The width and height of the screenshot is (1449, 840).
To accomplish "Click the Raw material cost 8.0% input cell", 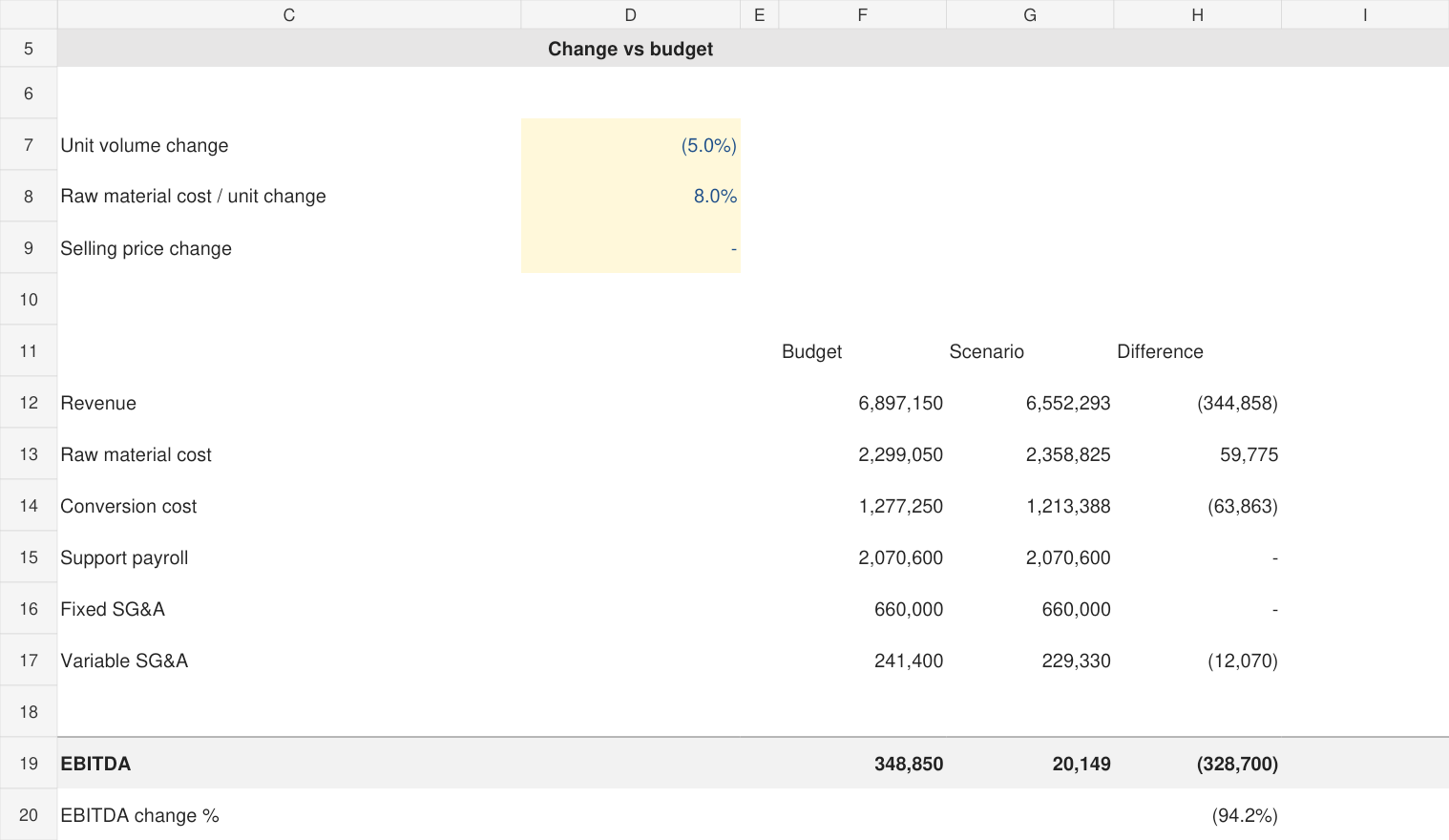I will click(x=630, y=196).
